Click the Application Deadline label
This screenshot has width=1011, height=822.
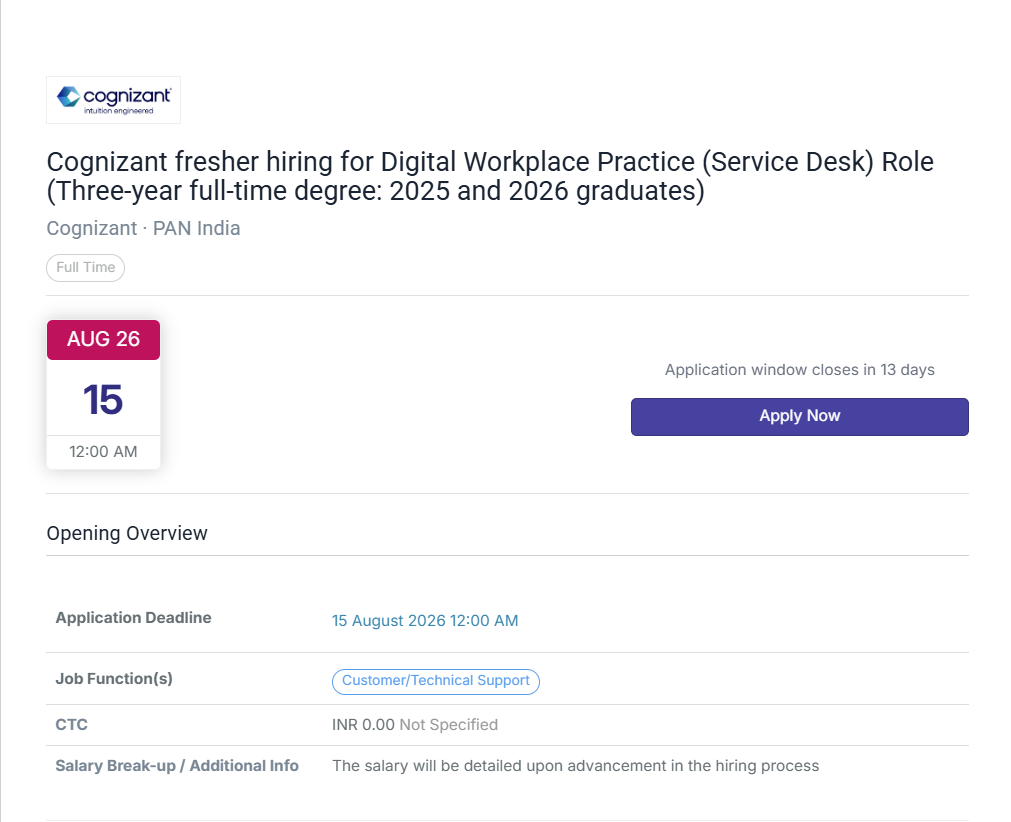(x=133, y=618)
